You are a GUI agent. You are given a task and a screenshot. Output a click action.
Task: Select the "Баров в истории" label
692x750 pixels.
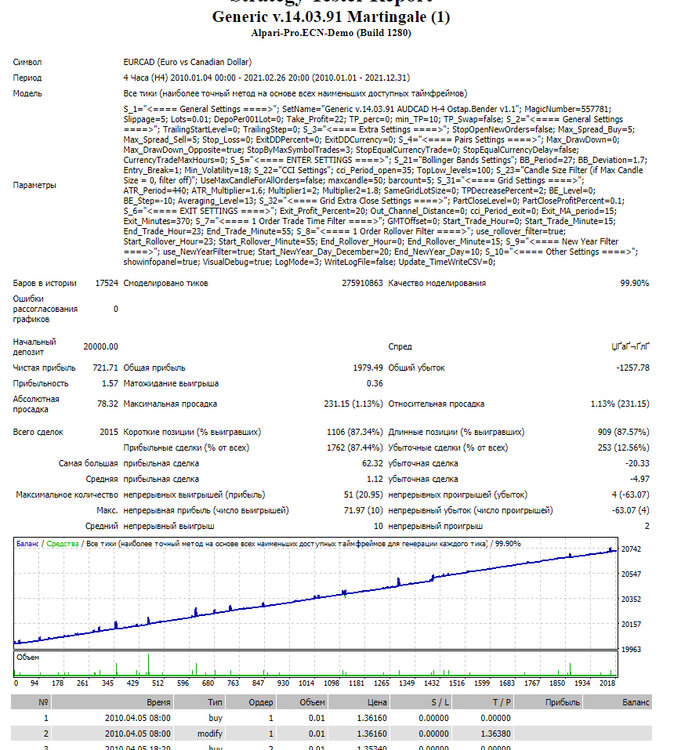[x=44, y=283]
